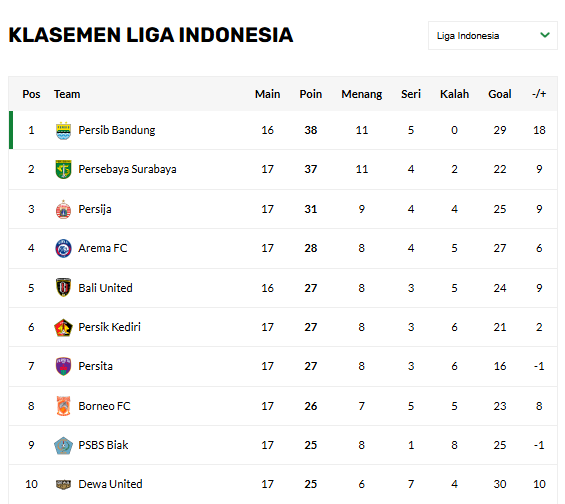Click the Poin column header
This screenshot has width=565, height=504.
pos(311,94)
